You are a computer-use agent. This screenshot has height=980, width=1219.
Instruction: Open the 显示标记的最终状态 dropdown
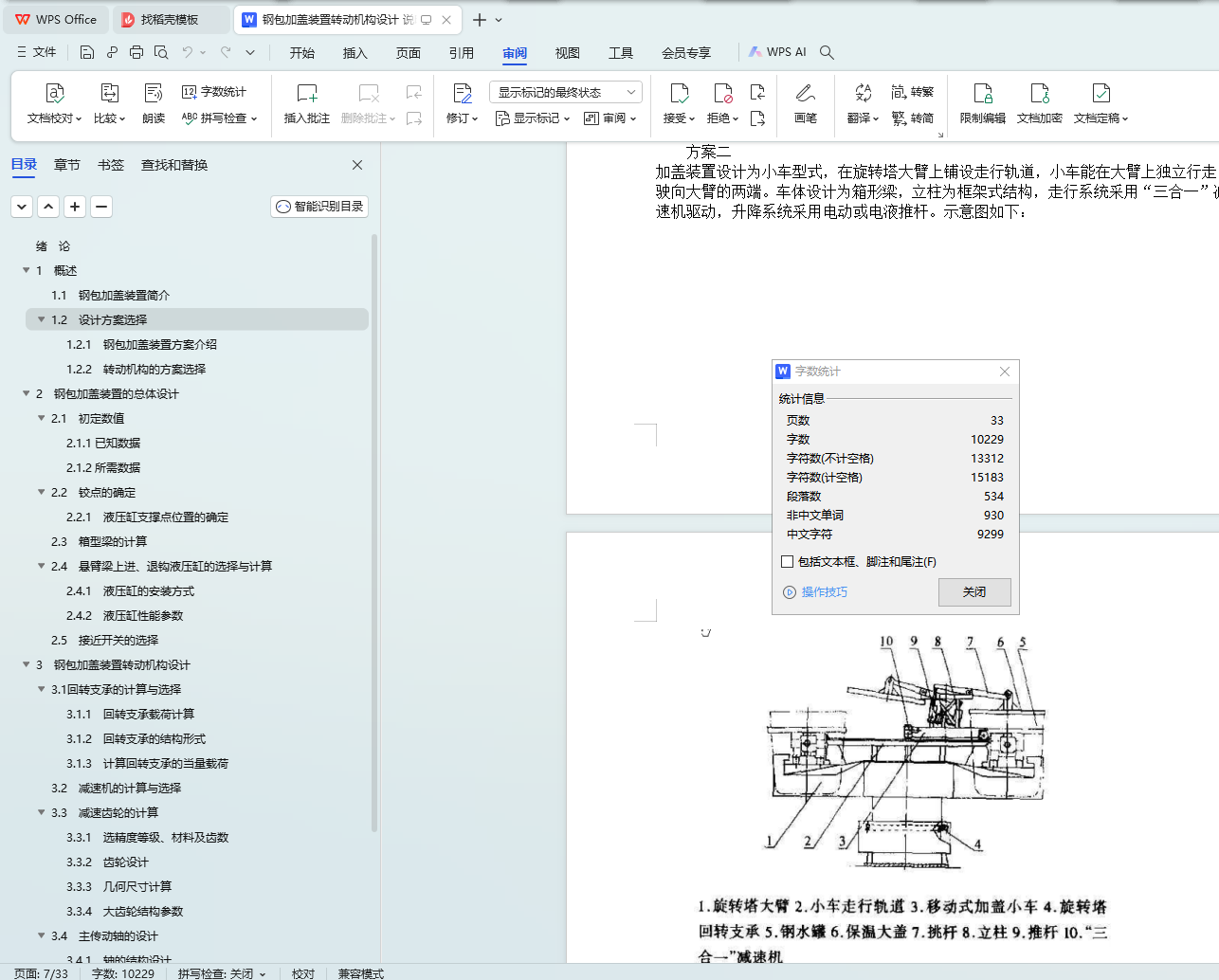566,92
